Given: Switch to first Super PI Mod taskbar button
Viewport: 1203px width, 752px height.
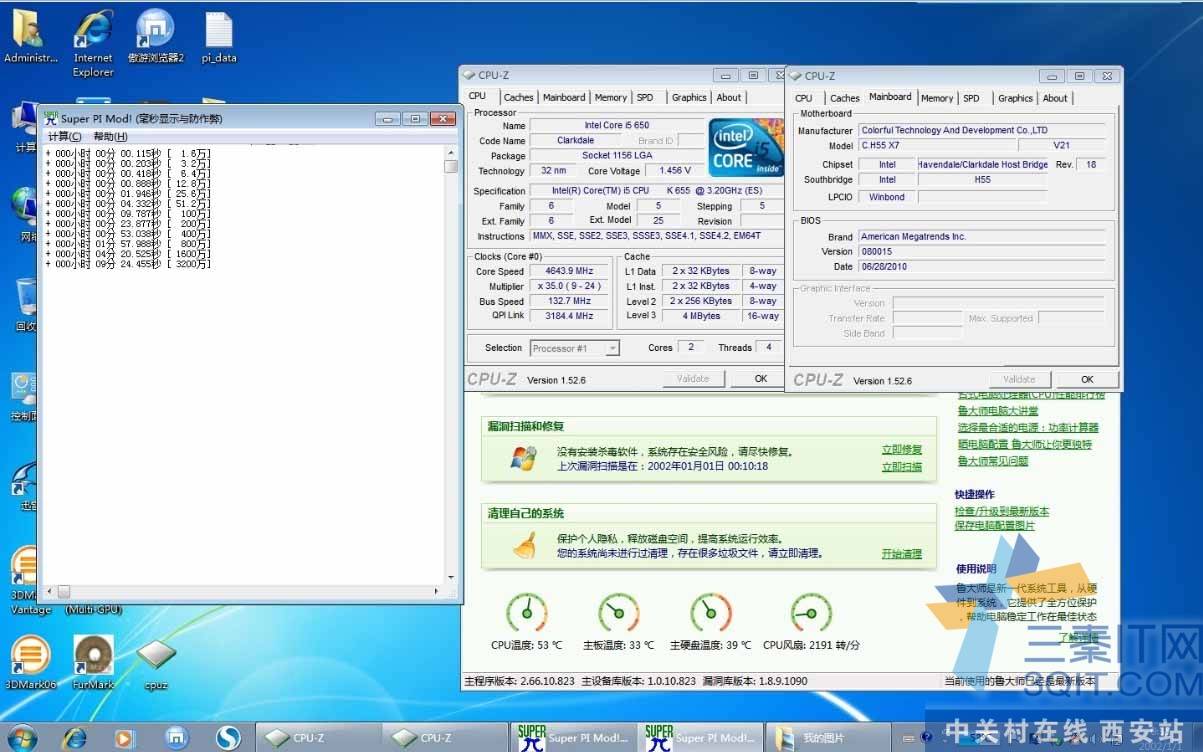Looking at the screenshot, I should [573, 738].
